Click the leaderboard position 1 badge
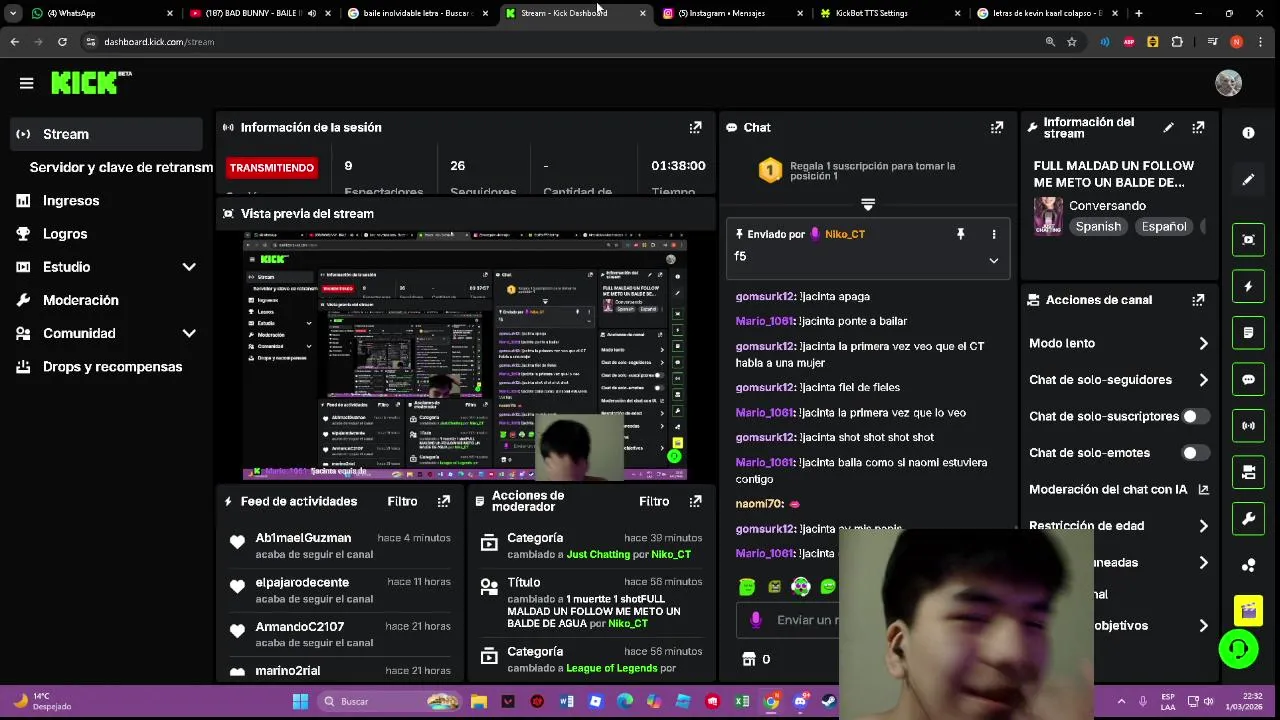 click(x=769, y=171)
